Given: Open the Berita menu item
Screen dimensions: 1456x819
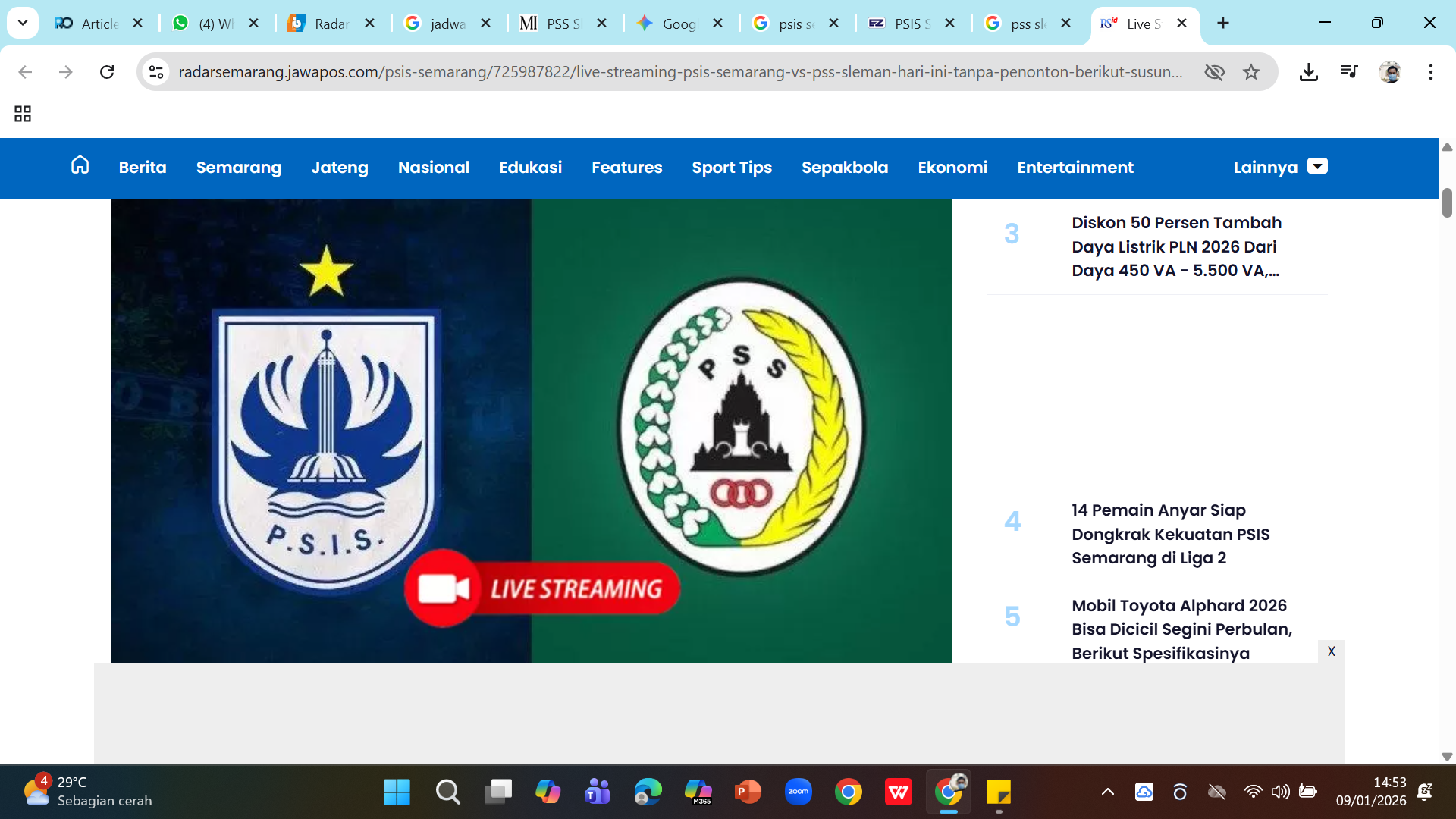Looking at the screenshot, I should pyautogui.click(x=143, y=168).
